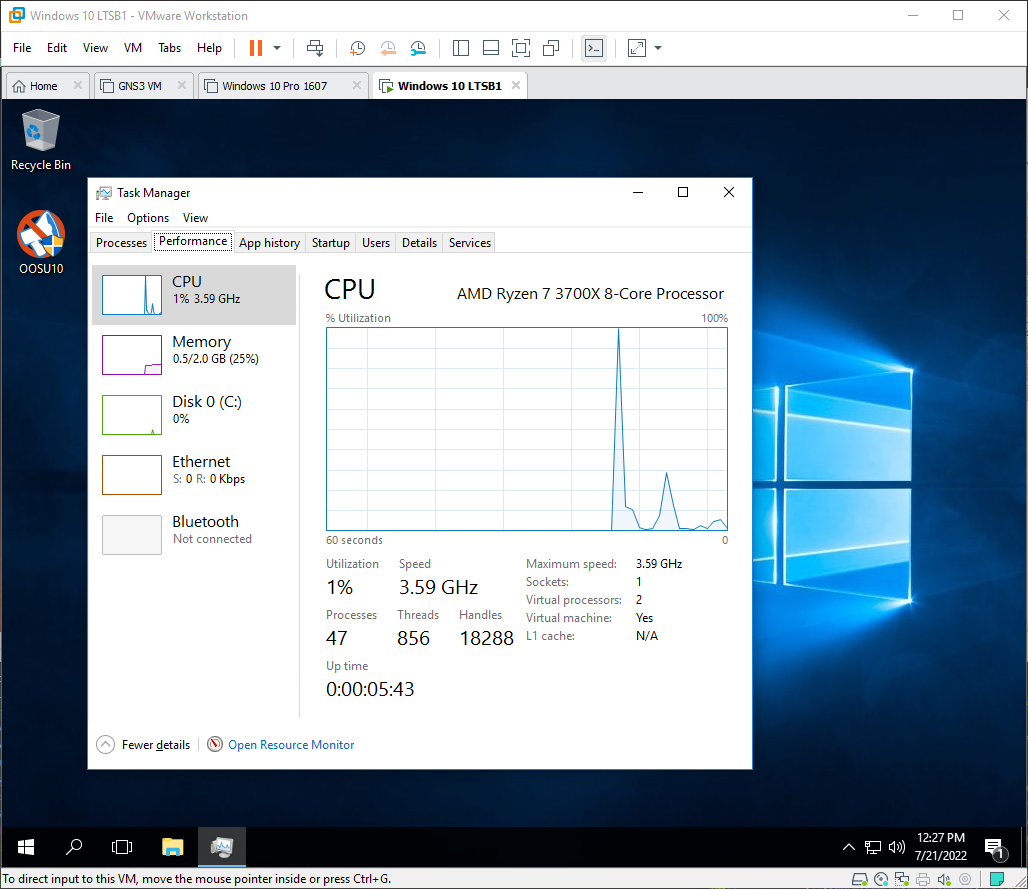Open the VMware snapshot manager
Image resolution: width=1028 pixels, height=889 pixels.
point(418,48)
